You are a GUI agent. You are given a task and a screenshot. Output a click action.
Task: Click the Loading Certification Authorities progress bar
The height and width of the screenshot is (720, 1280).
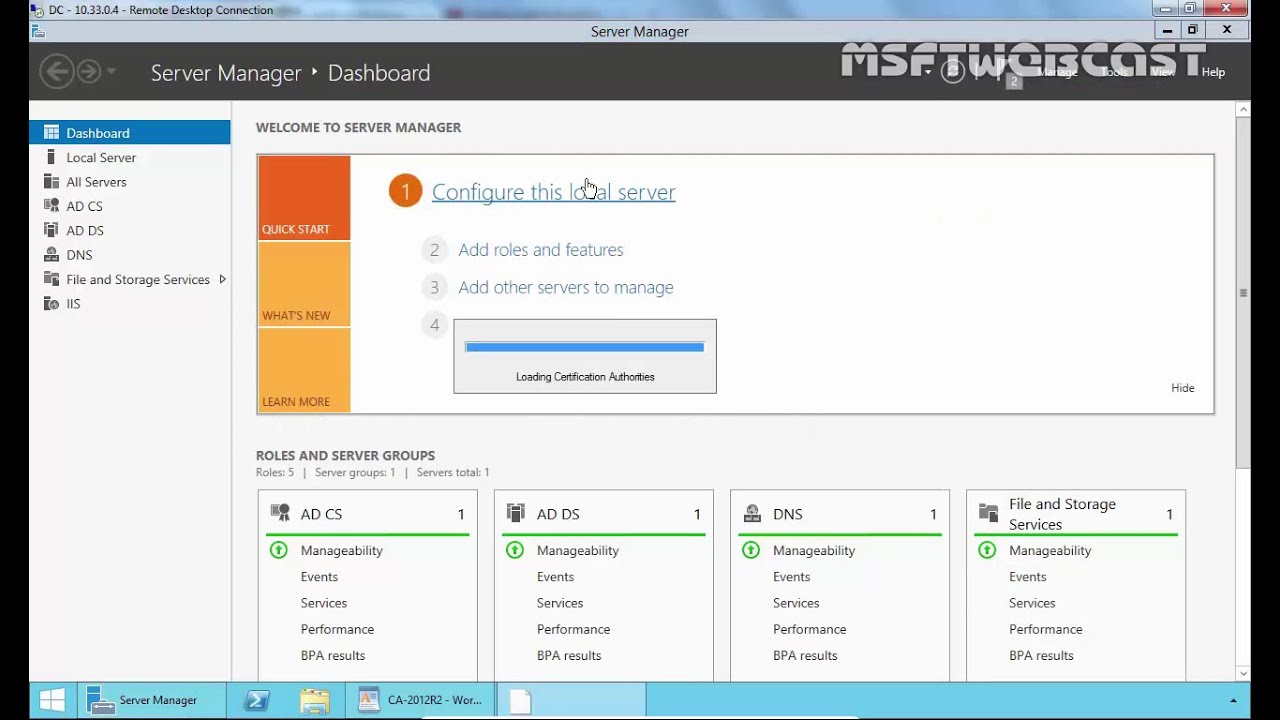tap(584, 347)
